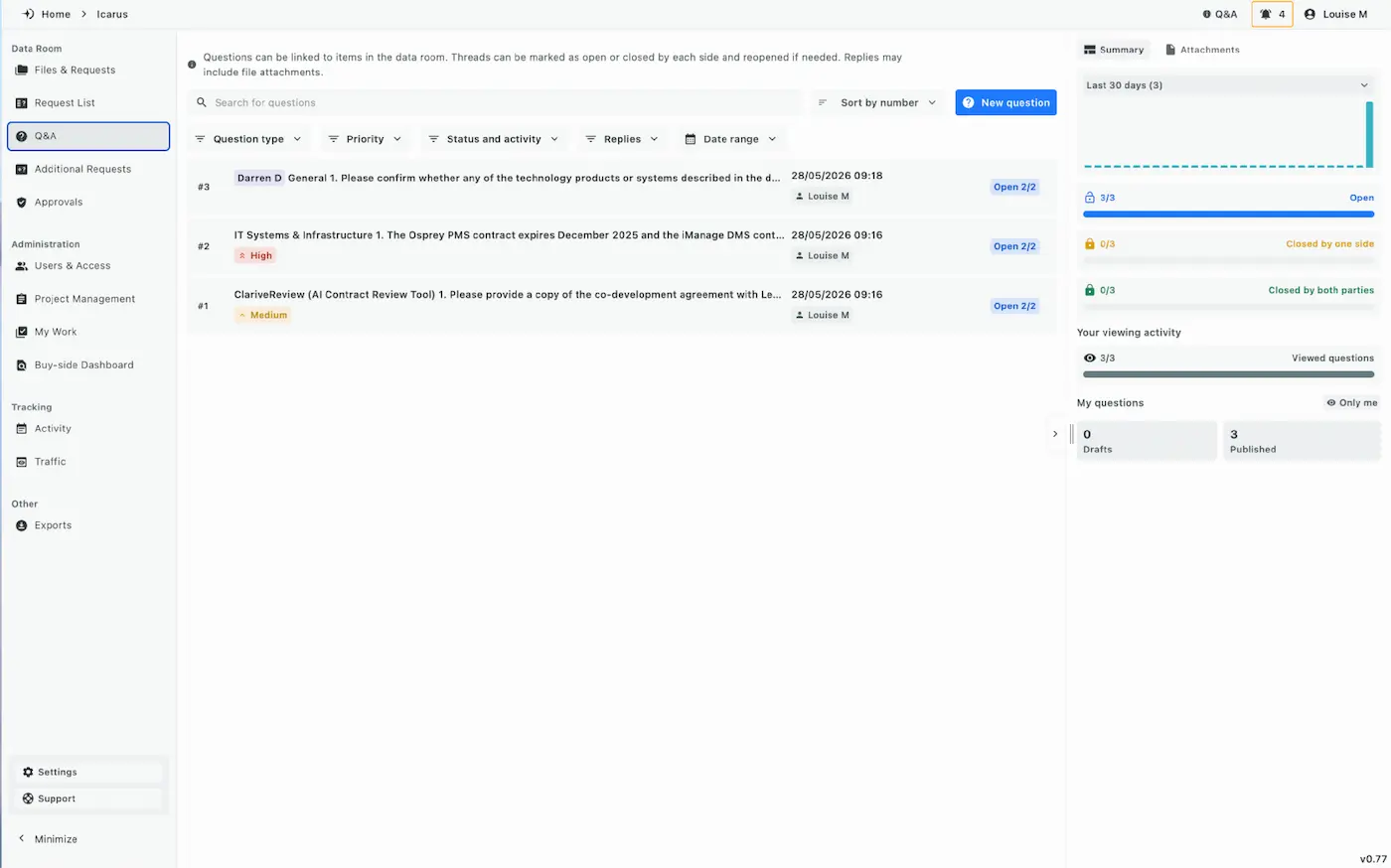Collapse the right summary panel chevron
The height and width of the screenshot is (868, 1391).
point(1055,434)
